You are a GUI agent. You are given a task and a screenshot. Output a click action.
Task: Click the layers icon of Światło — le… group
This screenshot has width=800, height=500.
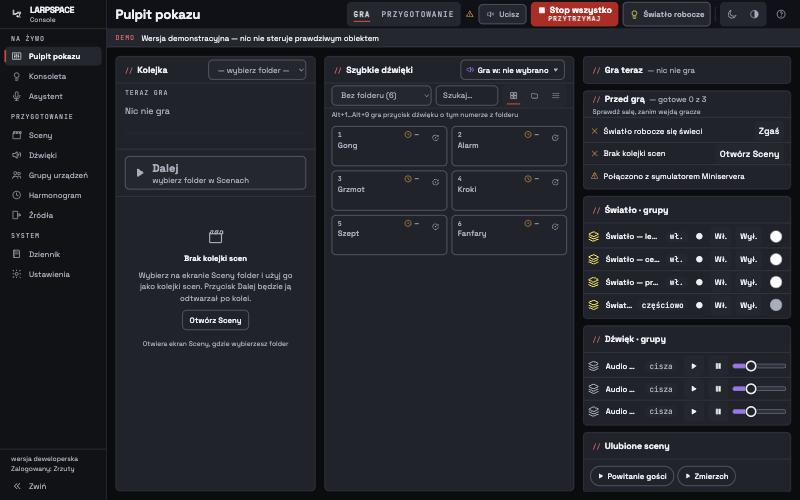(593, 236)
